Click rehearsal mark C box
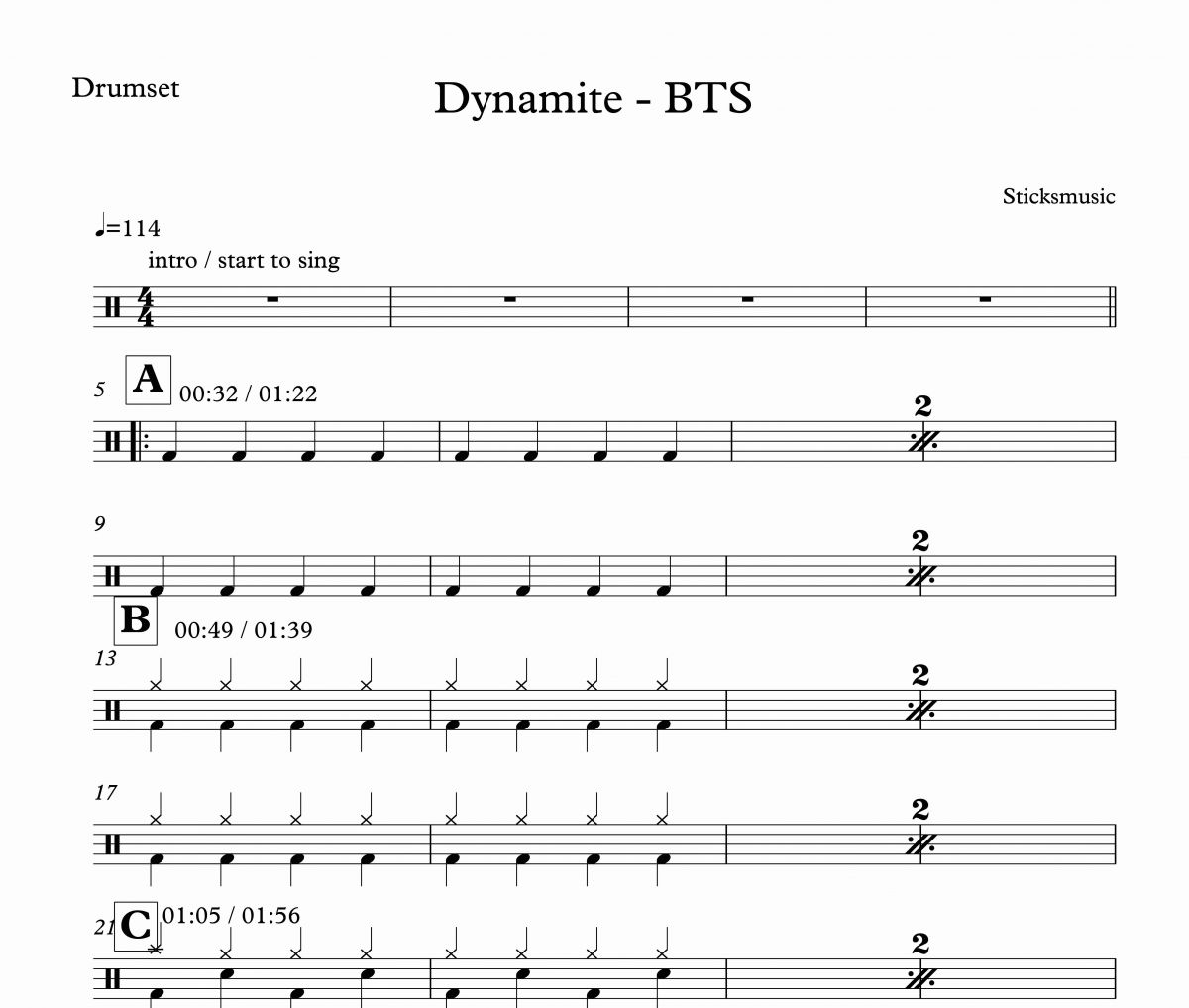 click(x=136, y=926)
